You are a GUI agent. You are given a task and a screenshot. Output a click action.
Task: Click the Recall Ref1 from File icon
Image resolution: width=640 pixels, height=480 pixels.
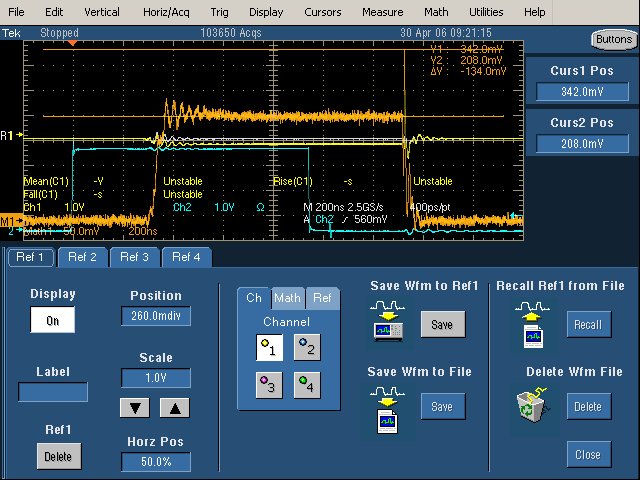click(x=532, y=324)
